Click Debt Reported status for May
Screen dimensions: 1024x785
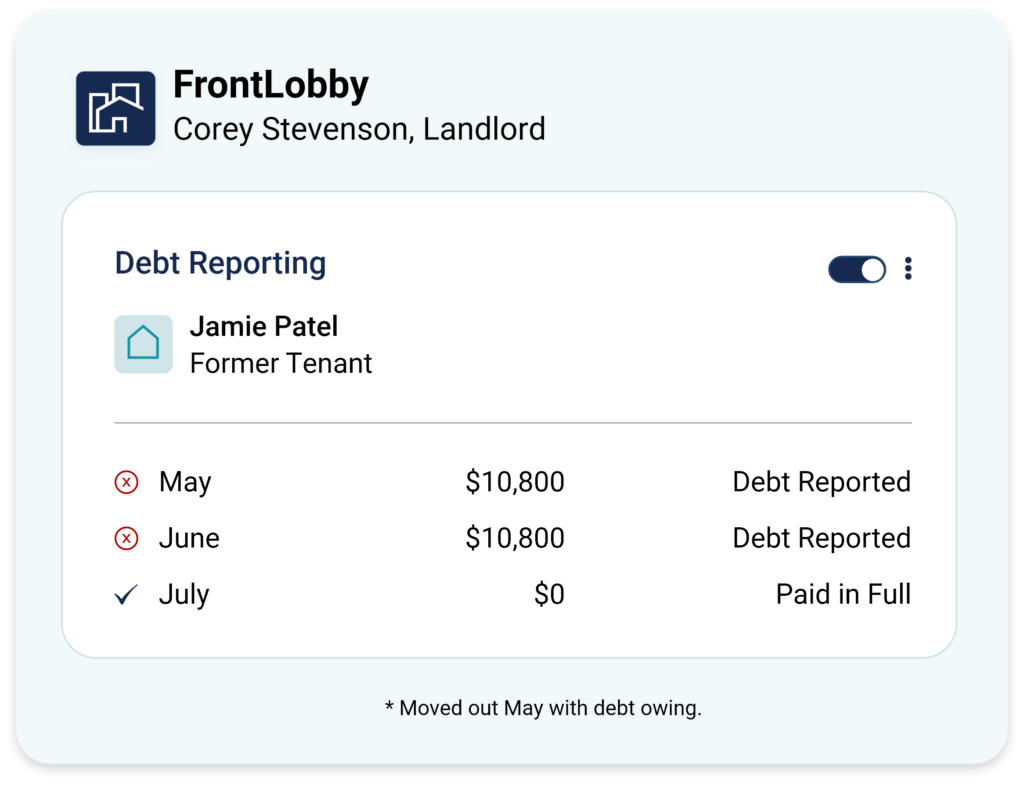pos(822,483)
